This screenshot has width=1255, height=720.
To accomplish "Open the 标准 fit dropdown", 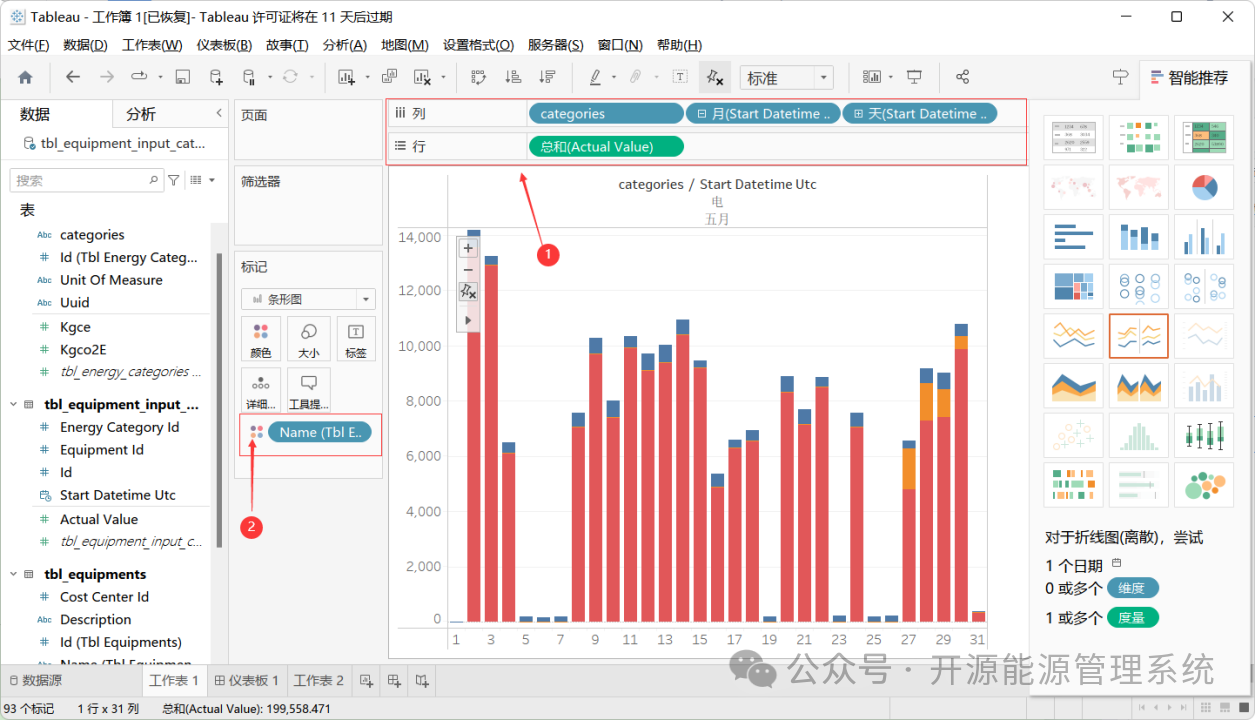I will pyautogui.click(x=786, y=78).
